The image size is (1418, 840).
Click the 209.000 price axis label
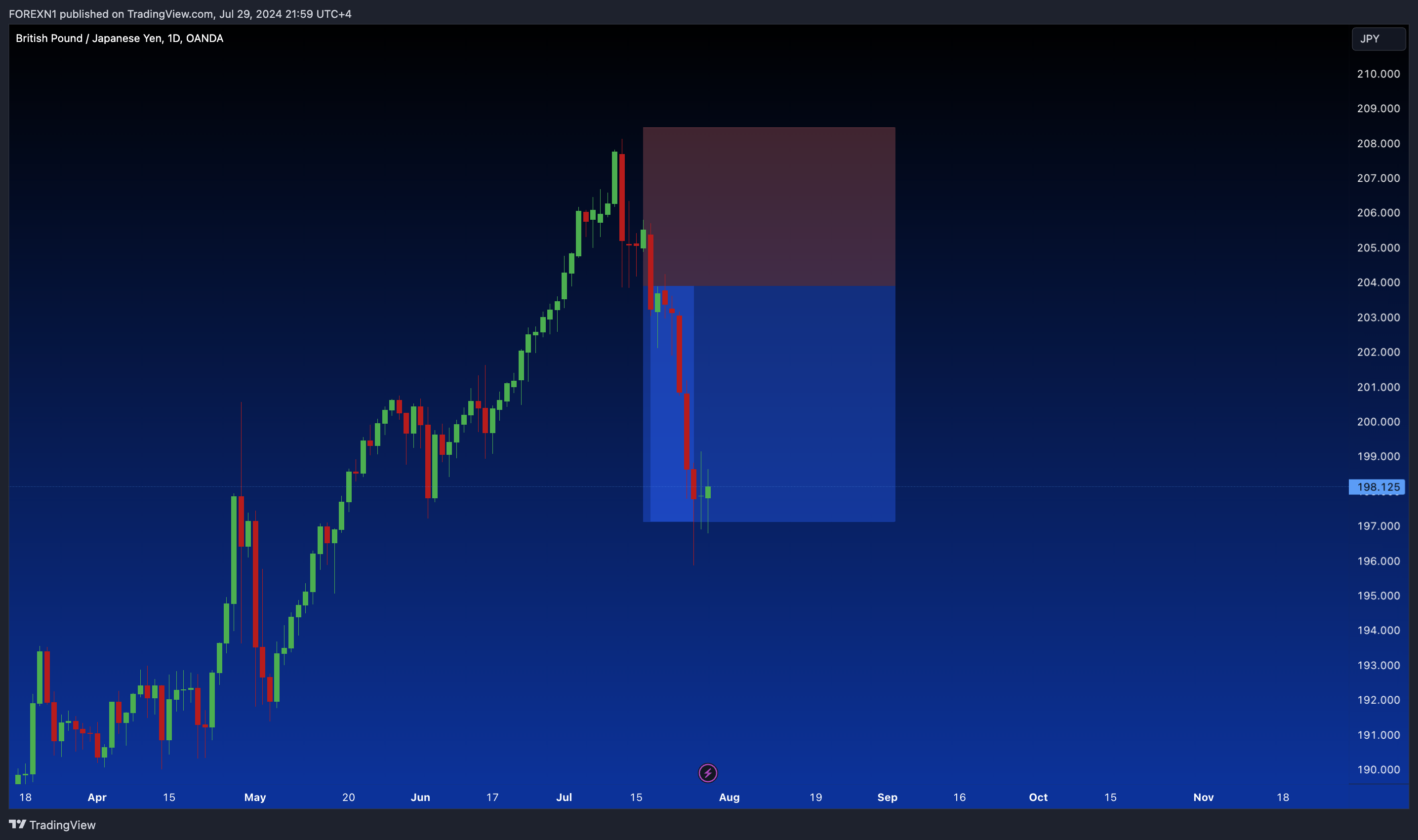tap(1378, 108)
